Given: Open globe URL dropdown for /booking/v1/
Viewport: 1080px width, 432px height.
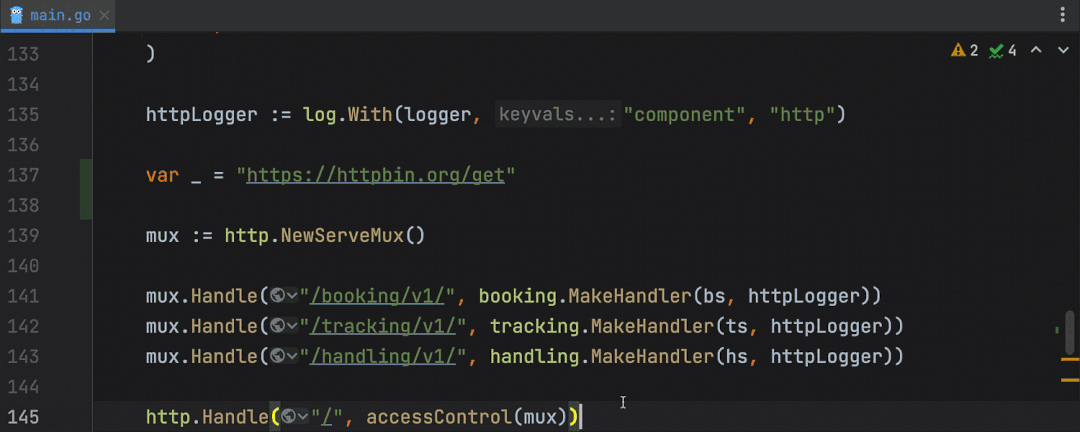Looking at the screenshot, I should [284, 296].
